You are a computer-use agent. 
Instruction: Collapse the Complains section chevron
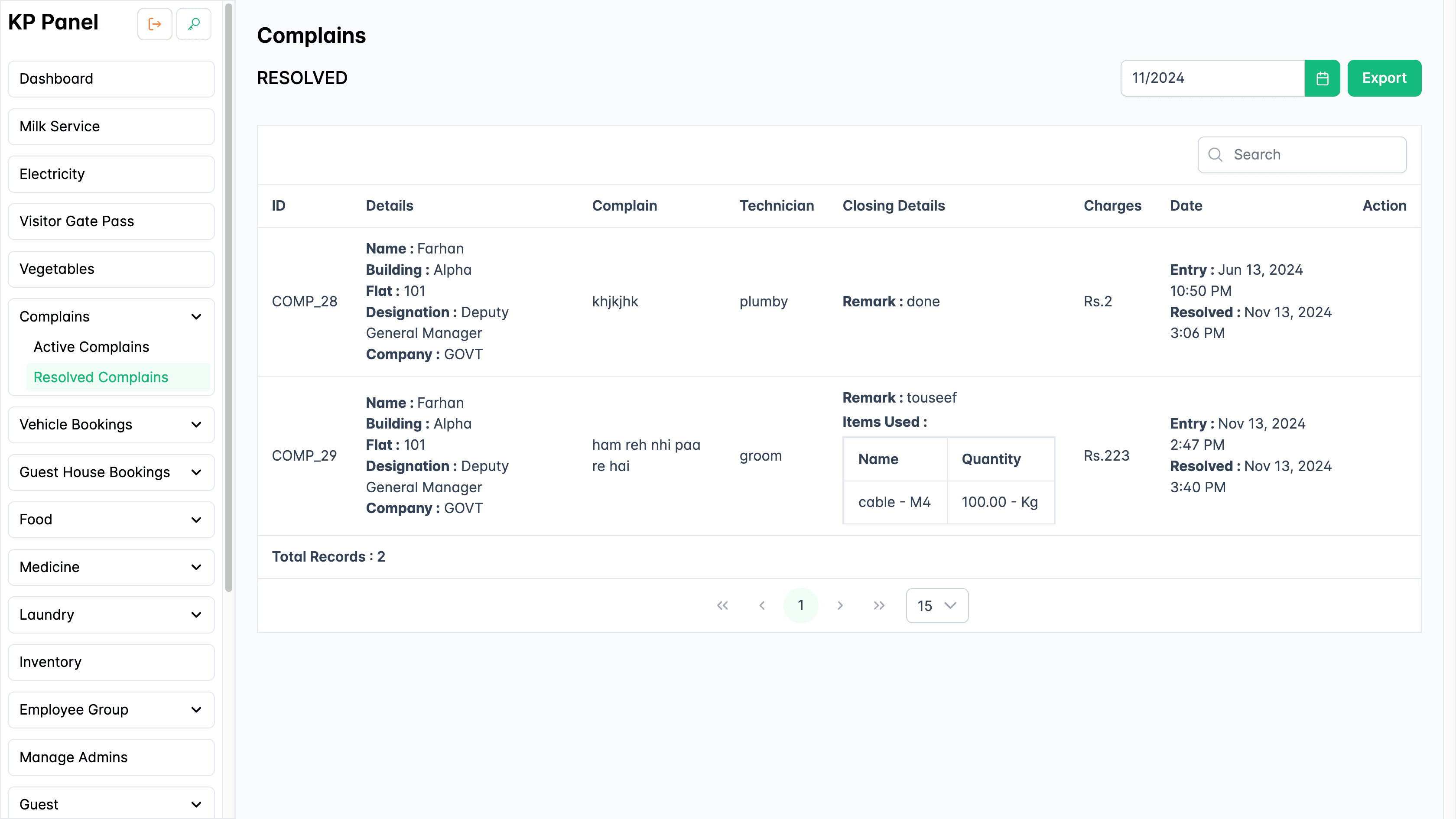point(196,316)
